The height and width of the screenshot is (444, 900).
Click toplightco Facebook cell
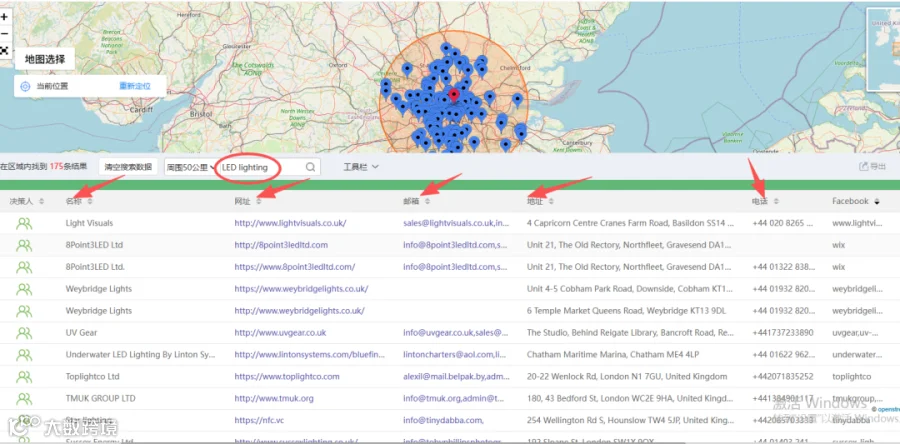pyautogui.click(x=851, y=376)
